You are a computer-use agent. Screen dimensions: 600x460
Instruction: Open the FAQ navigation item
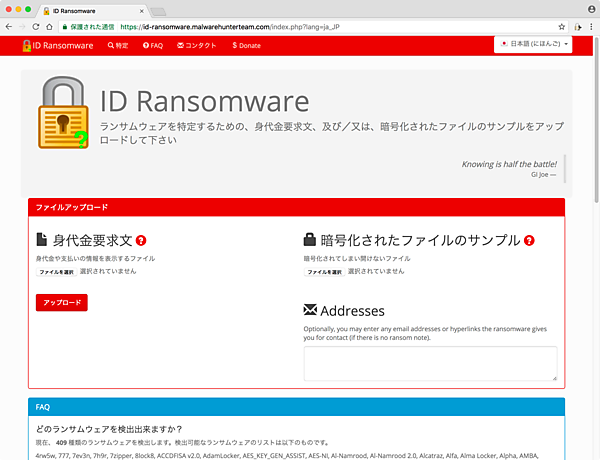[x=152, y=46]
